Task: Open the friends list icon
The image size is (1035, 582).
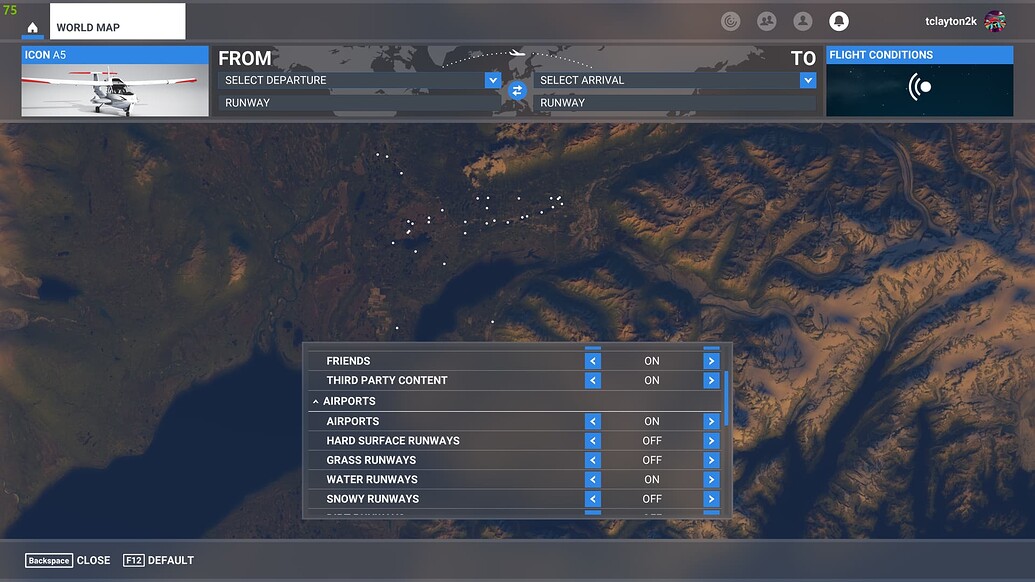Action: 766,20
